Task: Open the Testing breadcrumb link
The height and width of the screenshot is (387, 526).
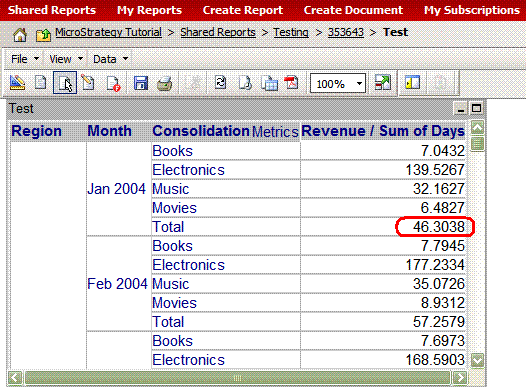Action: 291,32
